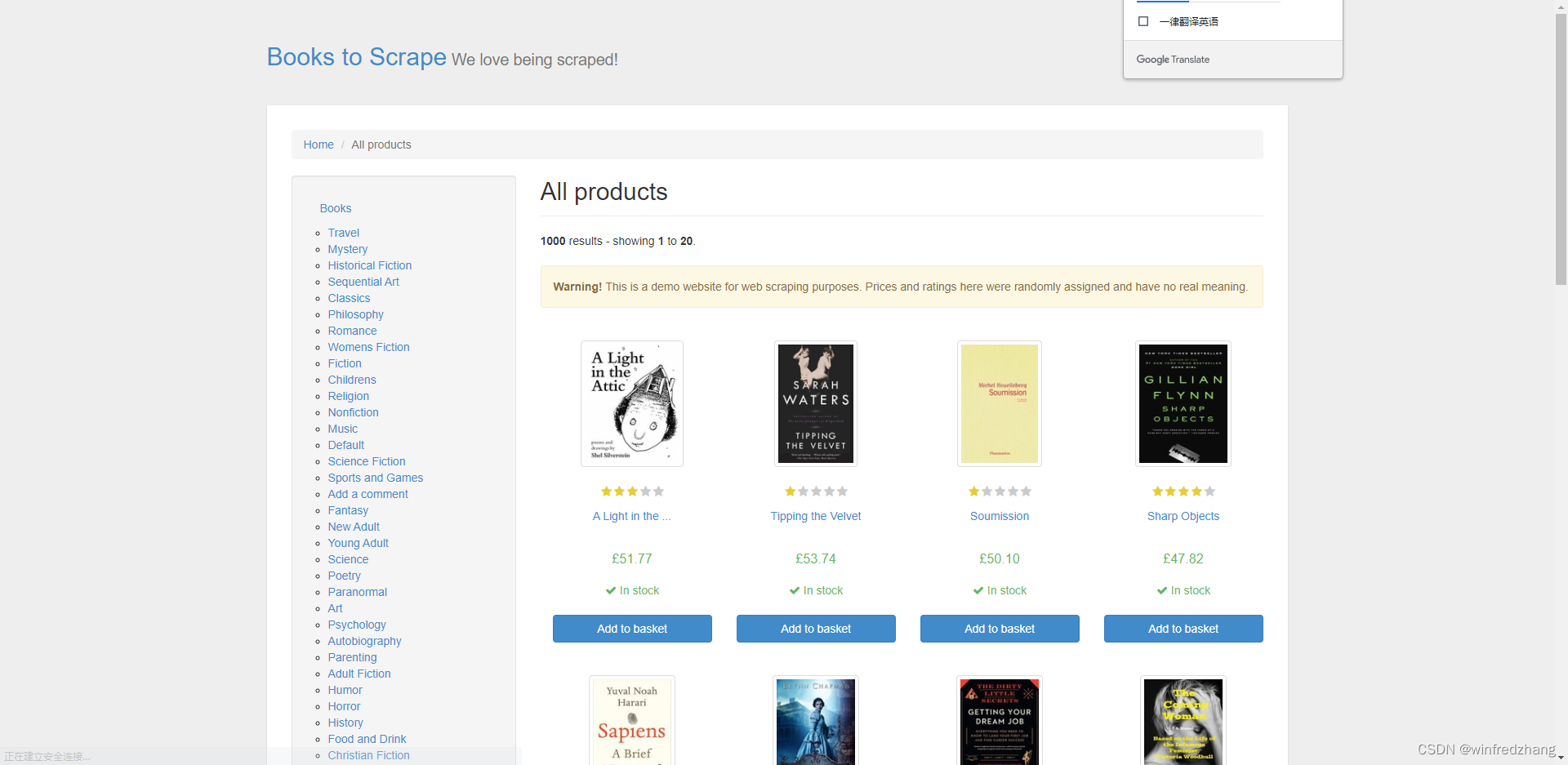
Task: Select the Mystery category
Action: (348, 249)
